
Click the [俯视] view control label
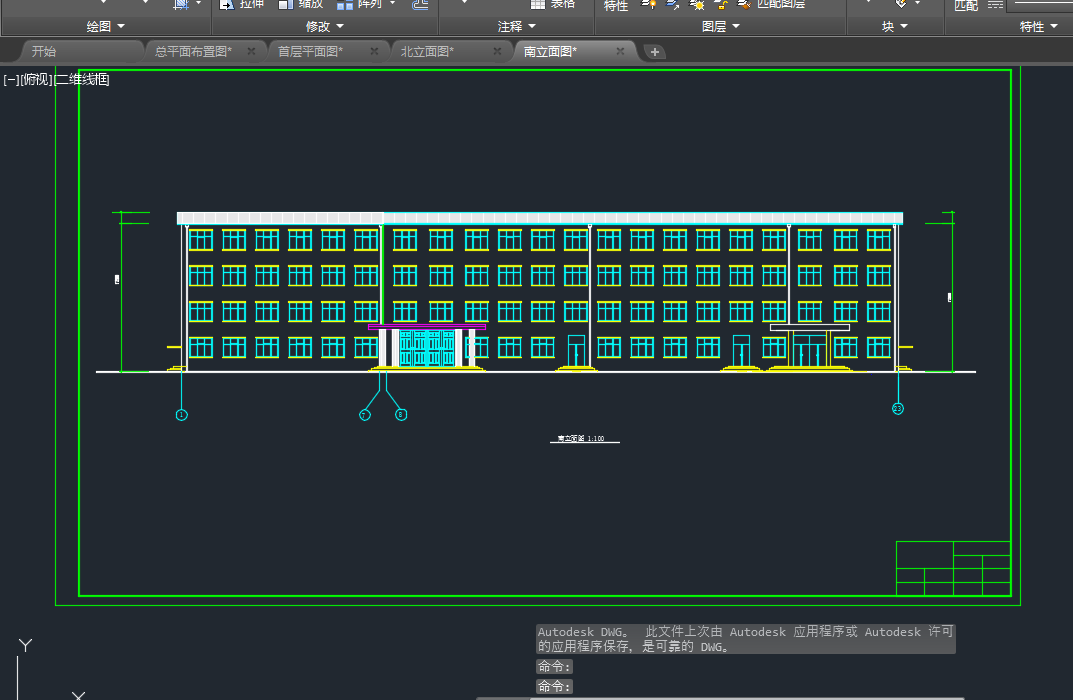tap(36, 80)
